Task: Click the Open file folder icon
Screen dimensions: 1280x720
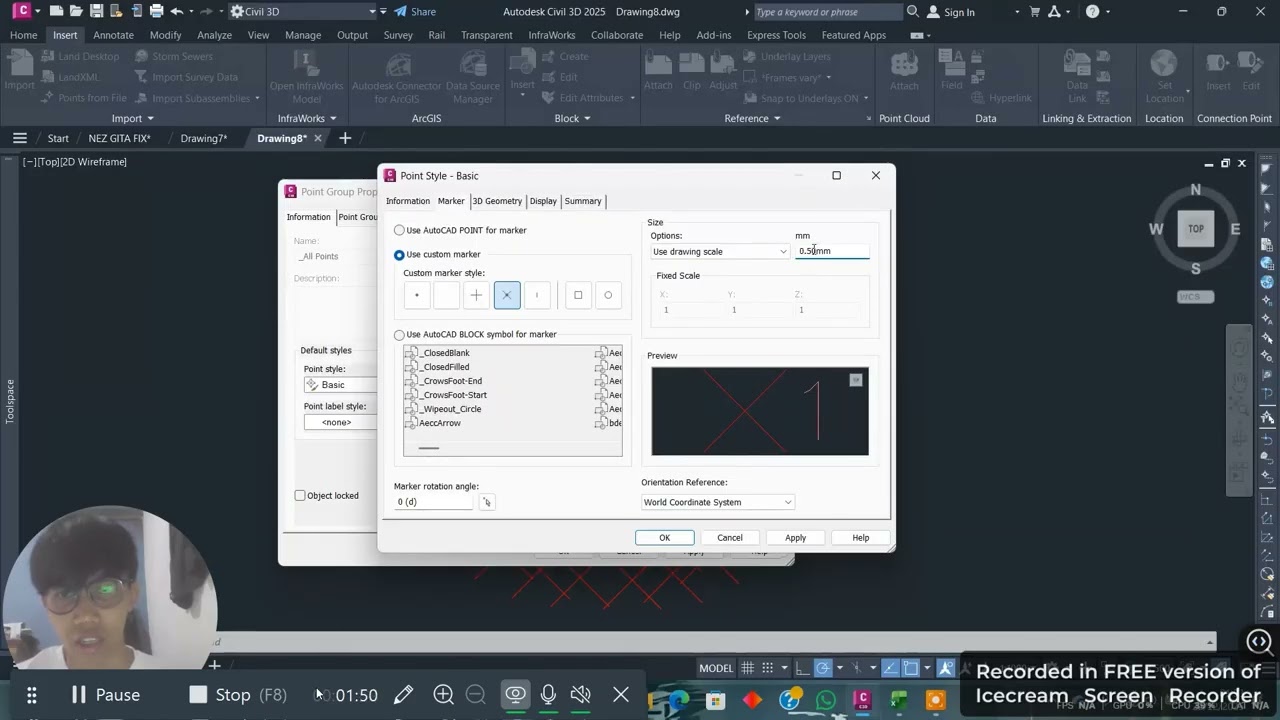Action: 76,12
